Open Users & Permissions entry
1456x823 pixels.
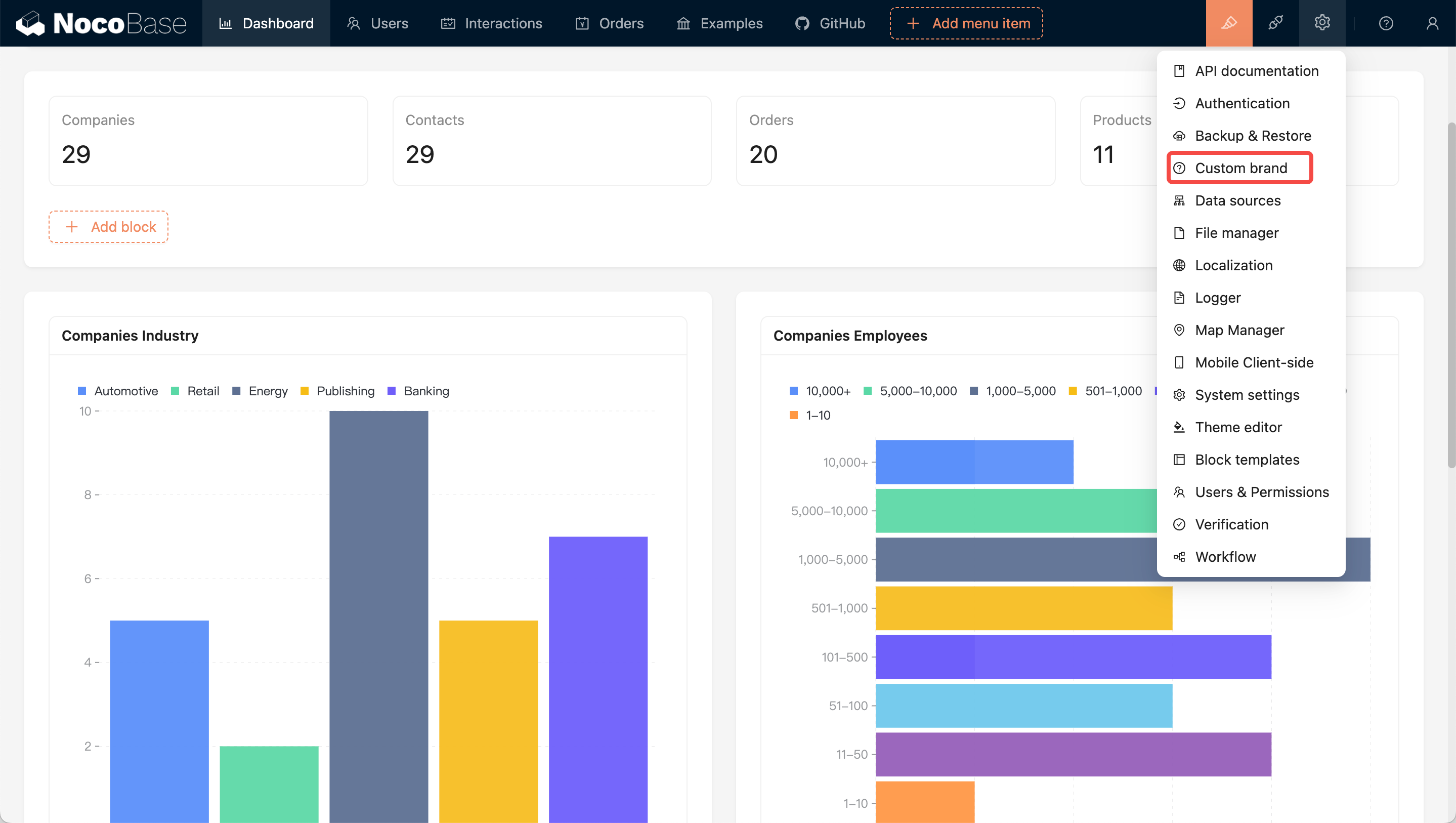(1261, 492)
